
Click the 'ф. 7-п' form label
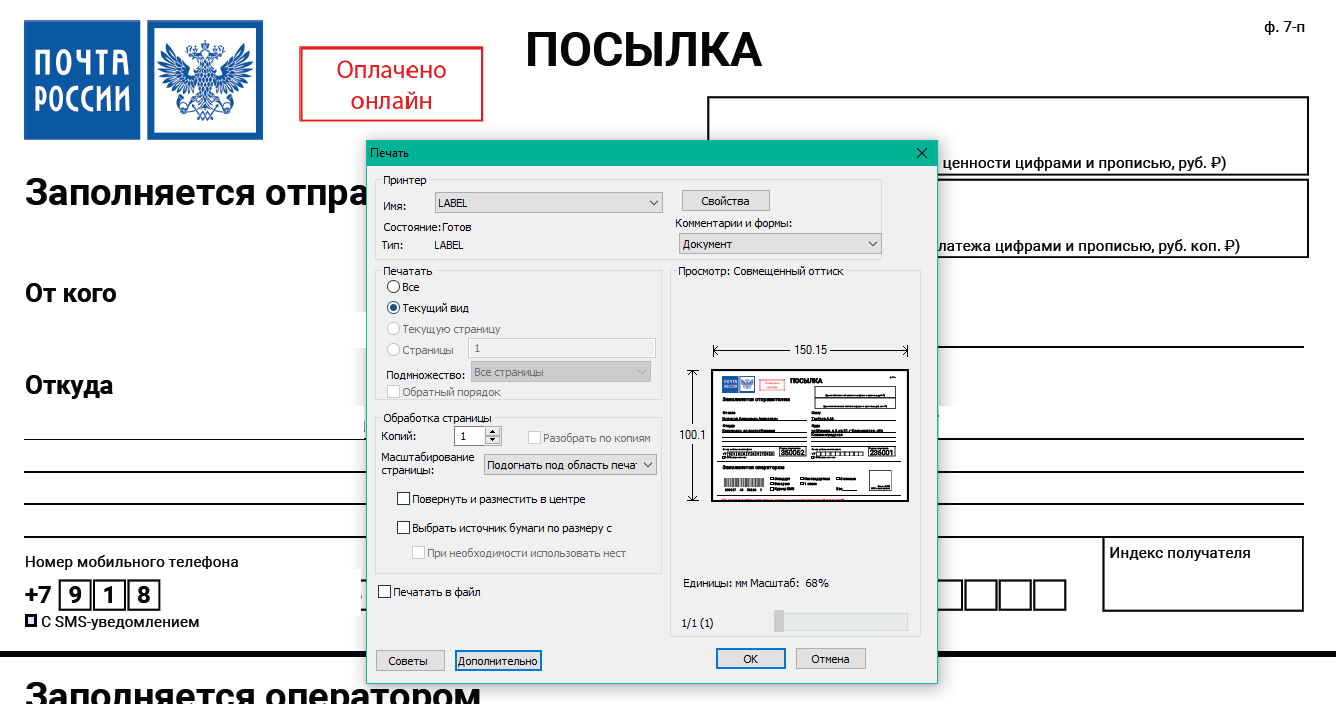(x=1285, y=27)
